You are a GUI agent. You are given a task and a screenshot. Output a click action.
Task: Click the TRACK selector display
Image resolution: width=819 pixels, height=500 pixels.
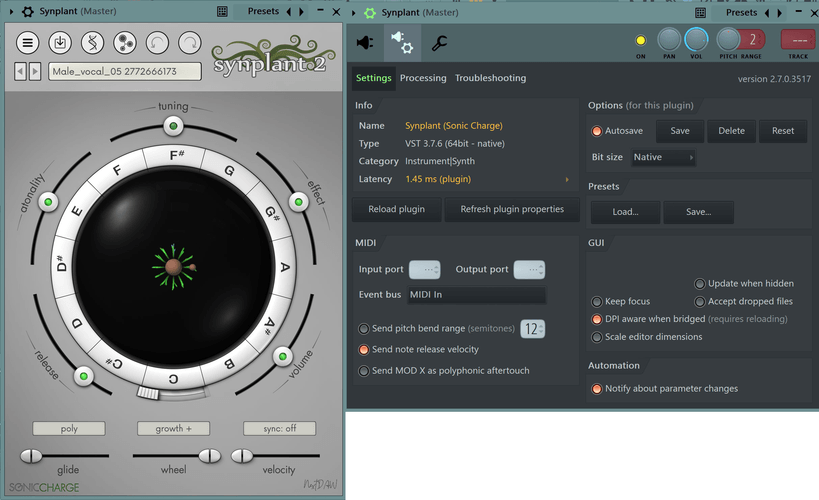[x=799, y=40]
